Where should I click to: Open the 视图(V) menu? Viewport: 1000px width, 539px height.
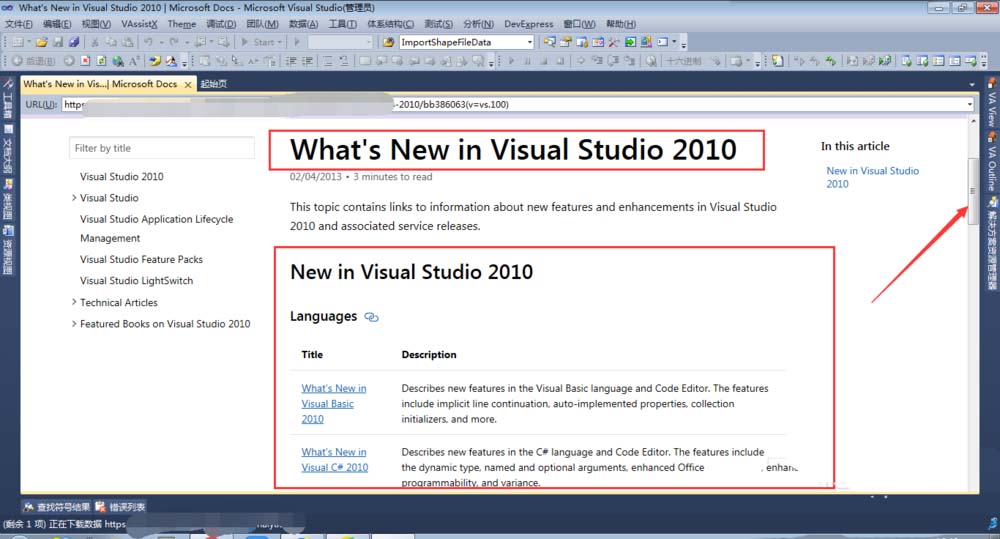(96, 24)
